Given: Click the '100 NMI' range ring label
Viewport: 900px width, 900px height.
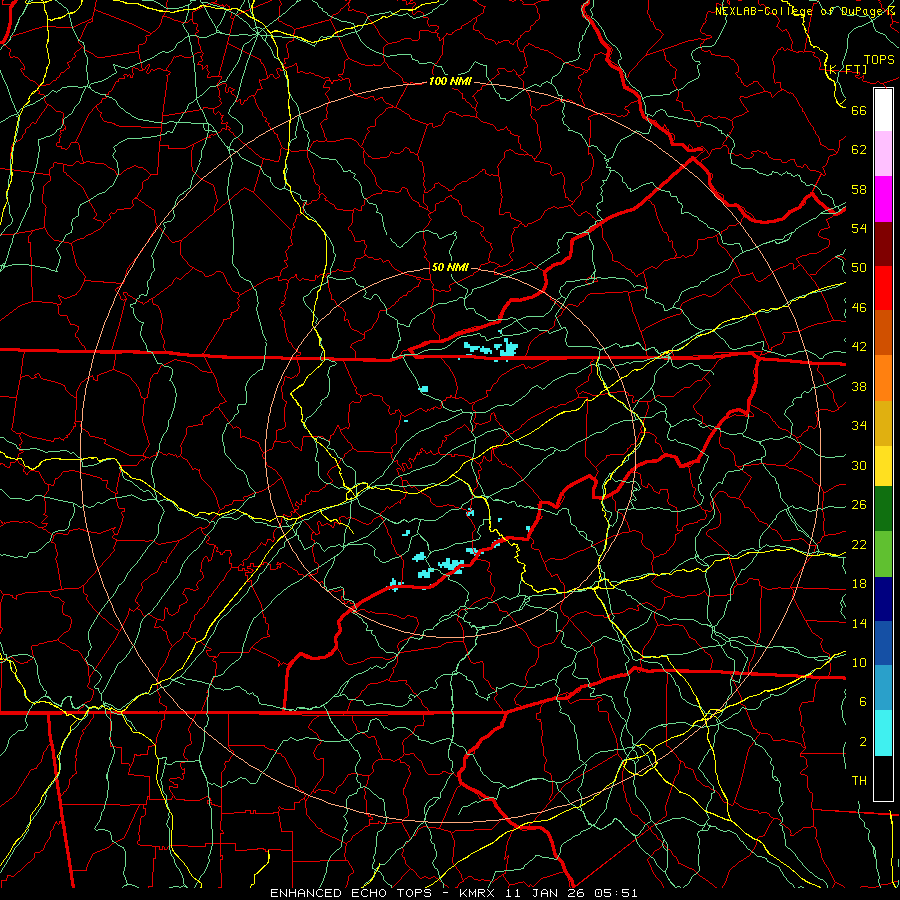Looking at the screenshot, I should click(x=450, y=82).
